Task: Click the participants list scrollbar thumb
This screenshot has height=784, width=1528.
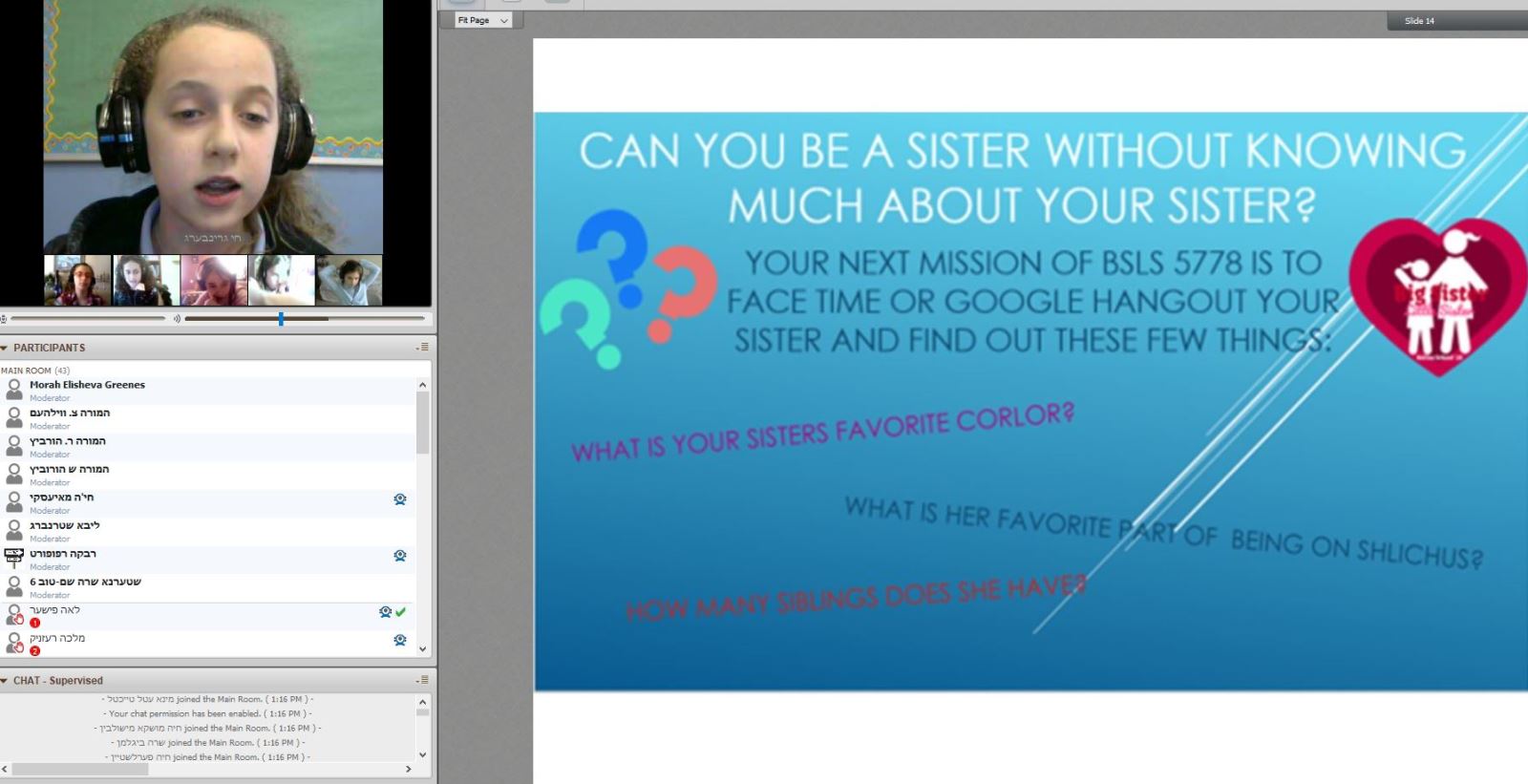Action: click(x=423, y=422)
